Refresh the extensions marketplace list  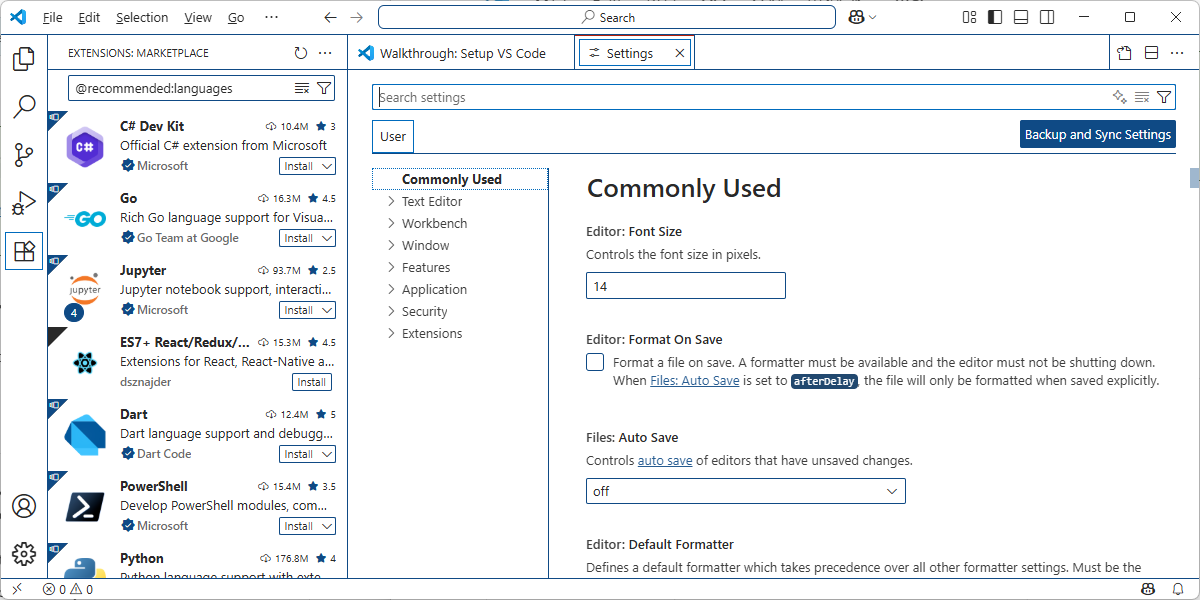301,53
